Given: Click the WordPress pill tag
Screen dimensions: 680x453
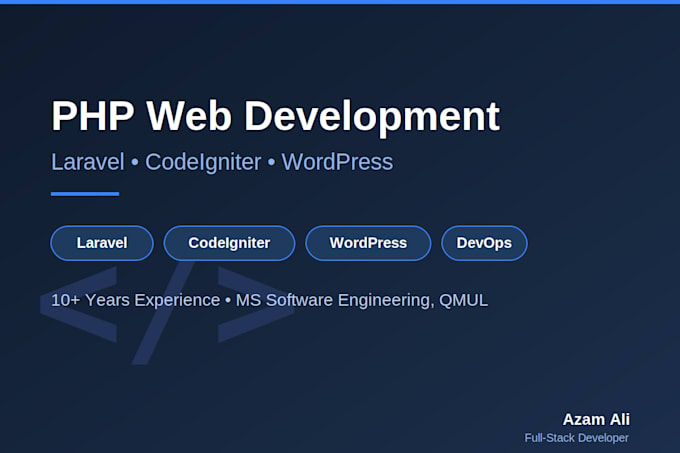Looking at the screenshot, I should point(368,243).
